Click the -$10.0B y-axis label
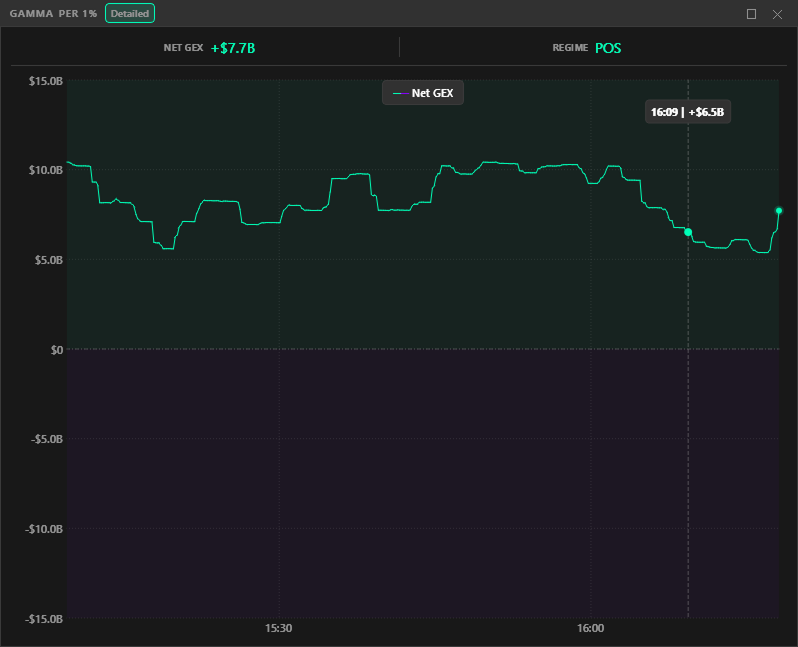 click(44, 529)
